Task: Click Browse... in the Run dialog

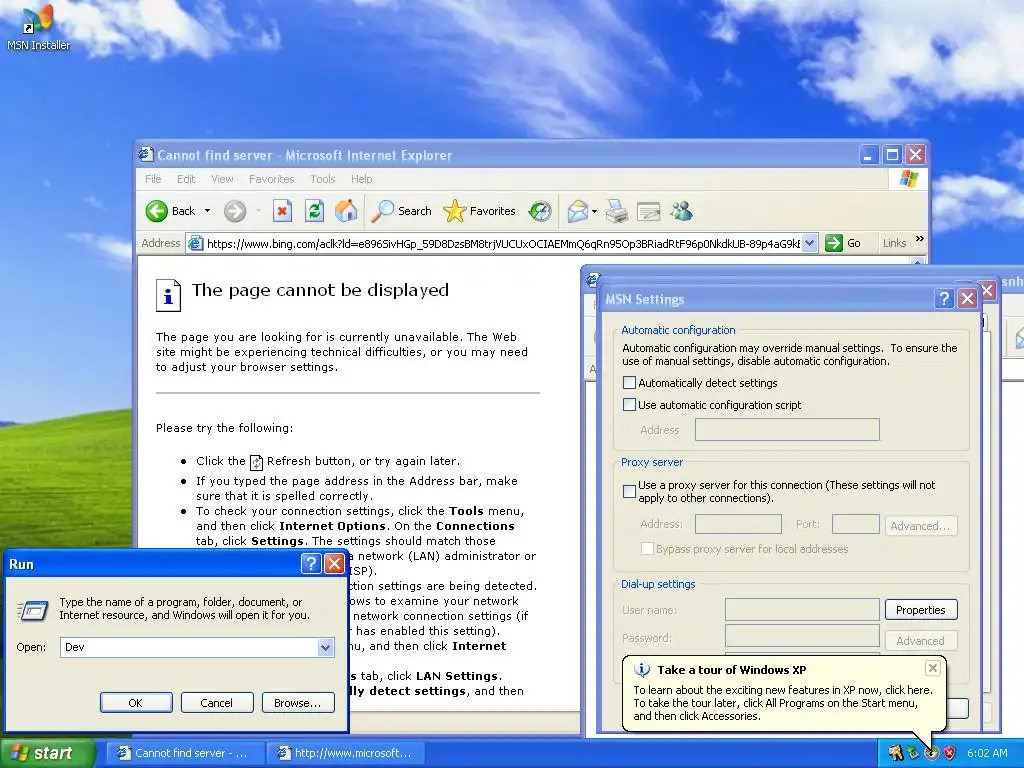Action: (x=298, y=703)
